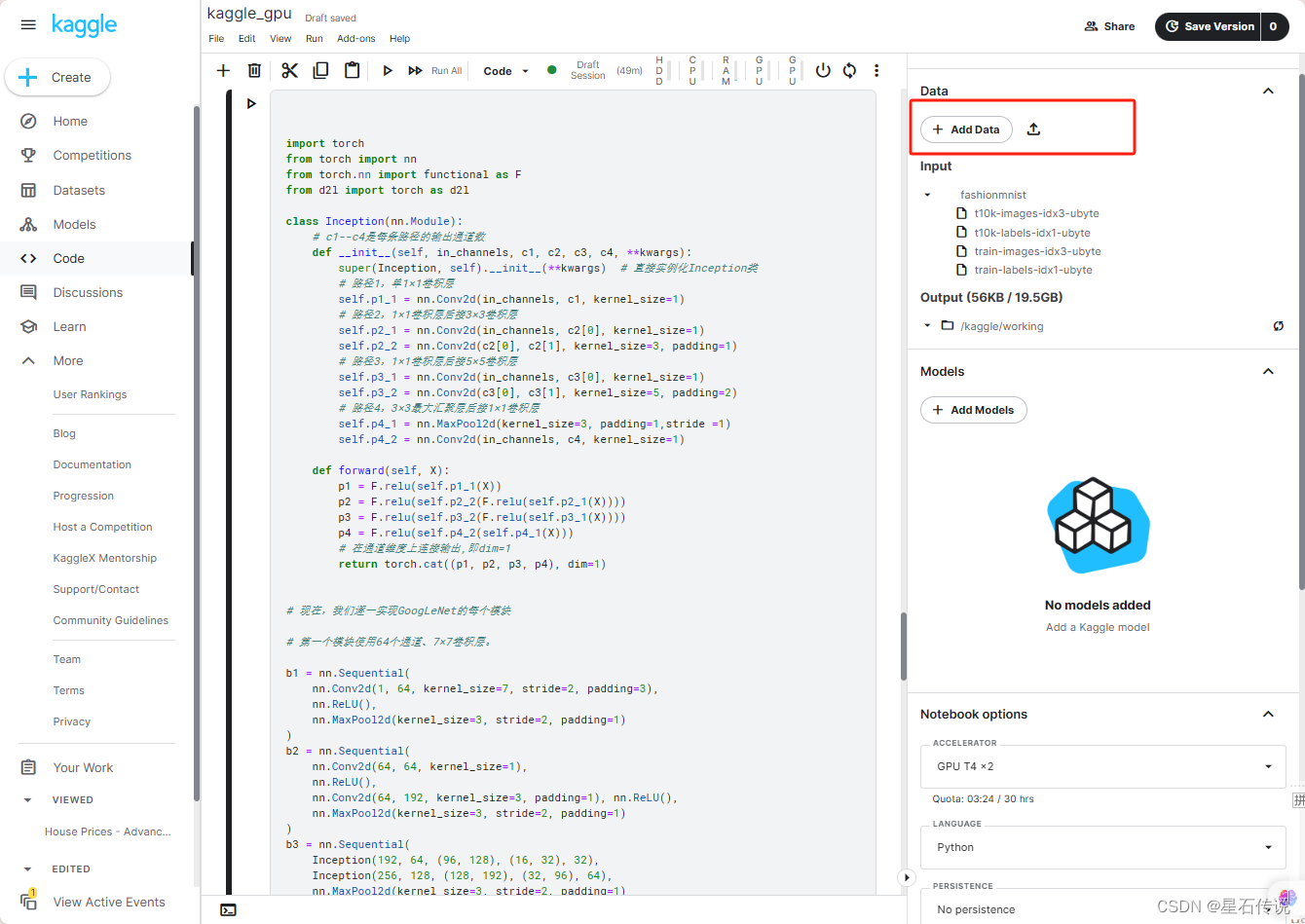Click the Save Version button

[x=1209, y=26]
